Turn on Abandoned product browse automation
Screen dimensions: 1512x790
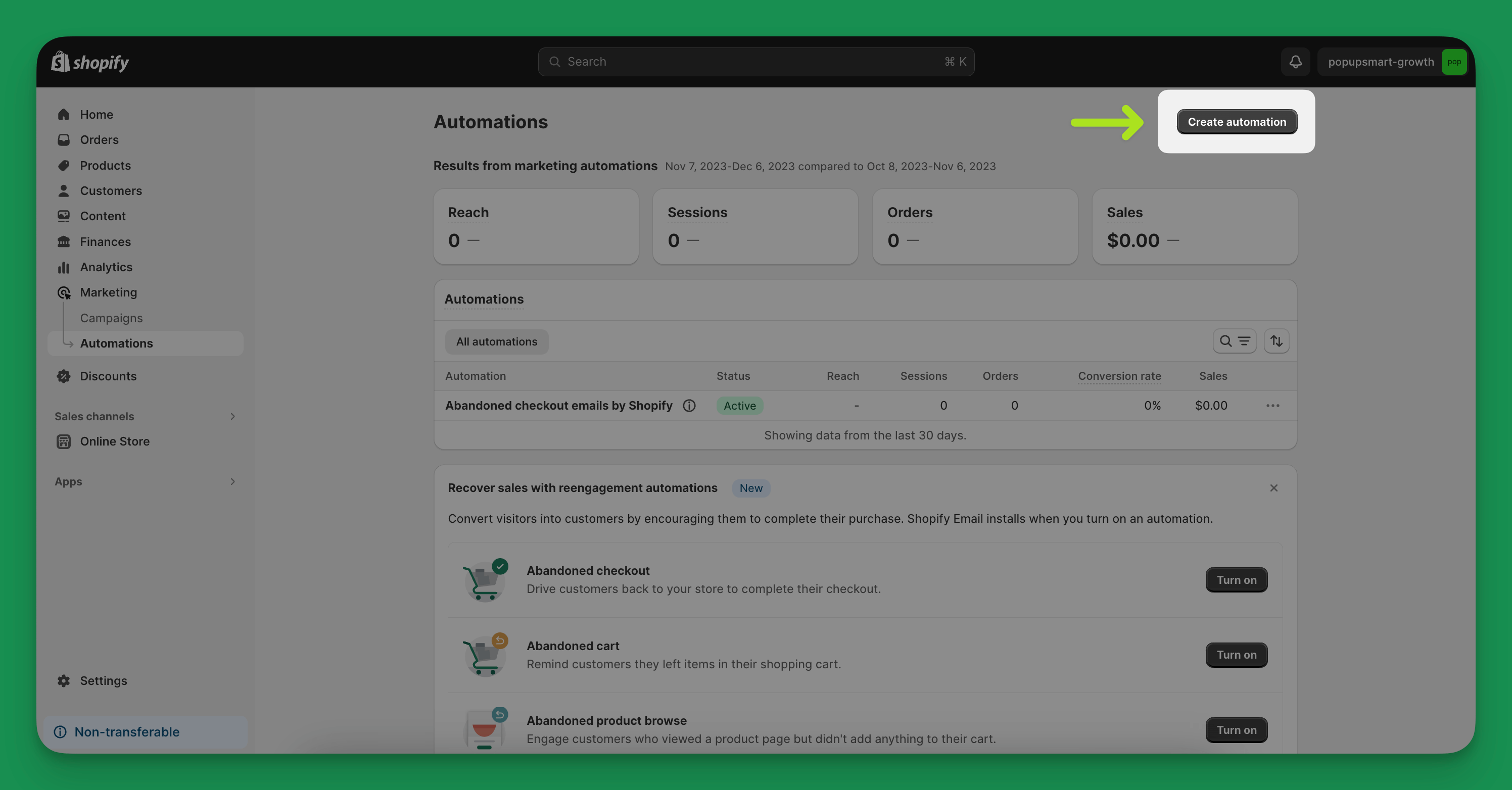click(x=1236, y=729)
